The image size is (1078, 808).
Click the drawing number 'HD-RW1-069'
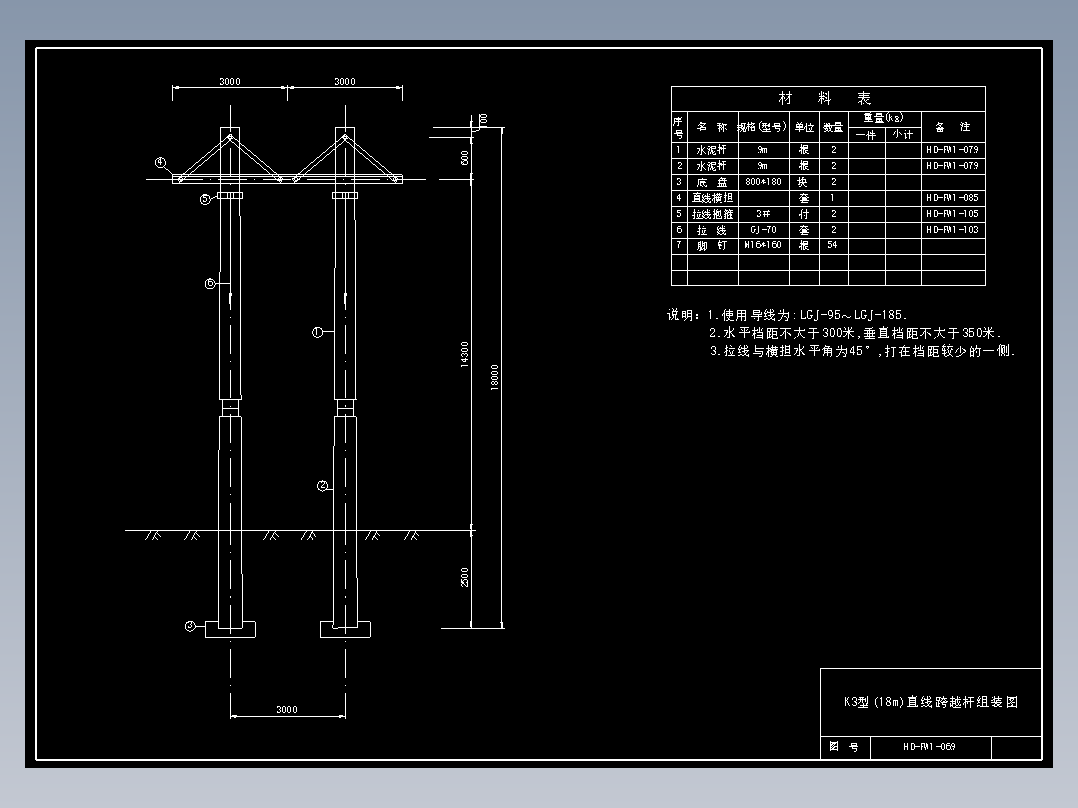[929, 747]
